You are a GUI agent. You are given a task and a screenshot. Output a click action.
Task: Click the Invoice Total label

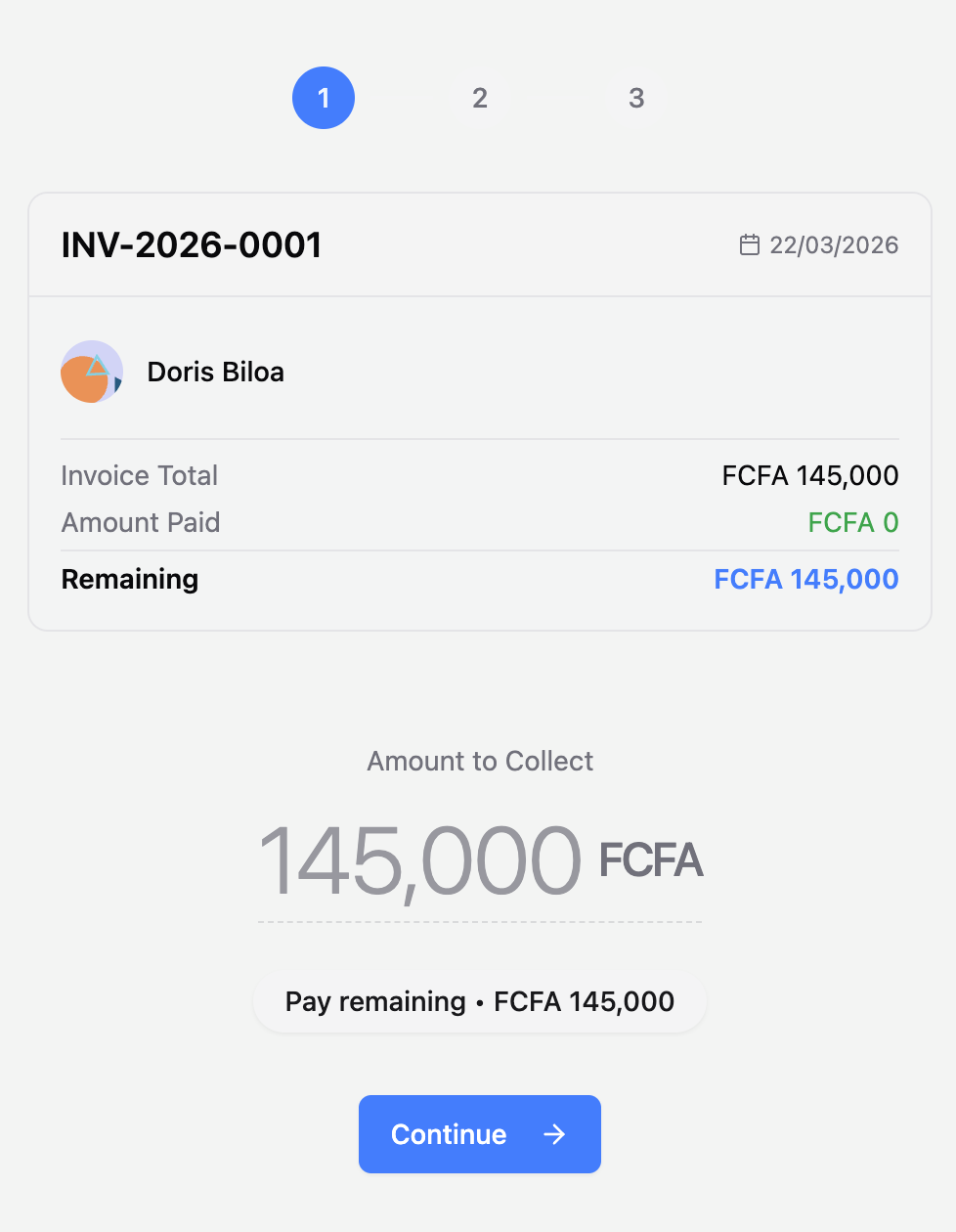139,475
